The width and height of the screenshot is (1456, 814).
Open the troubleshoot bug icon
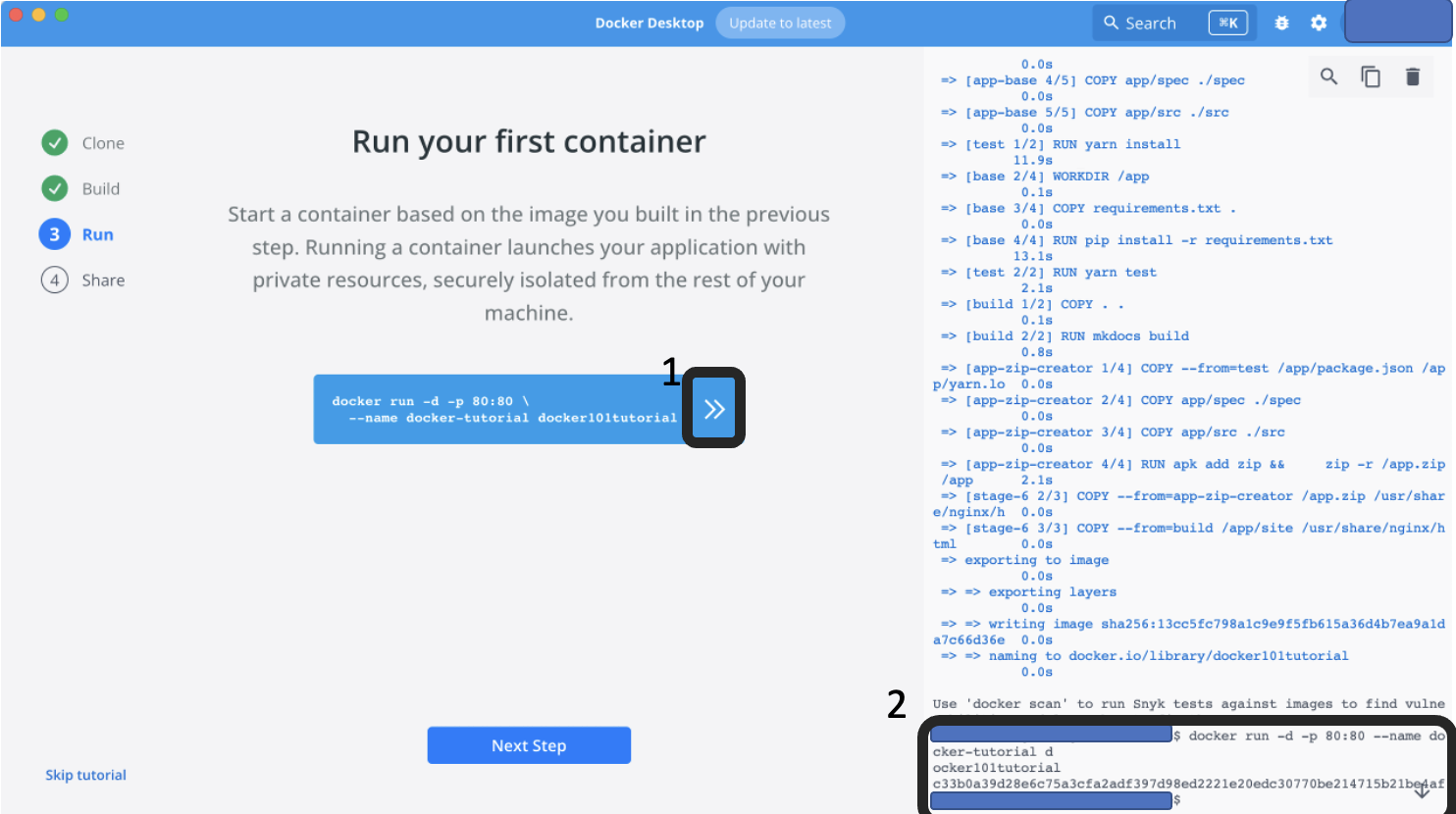pos(1281,23)
